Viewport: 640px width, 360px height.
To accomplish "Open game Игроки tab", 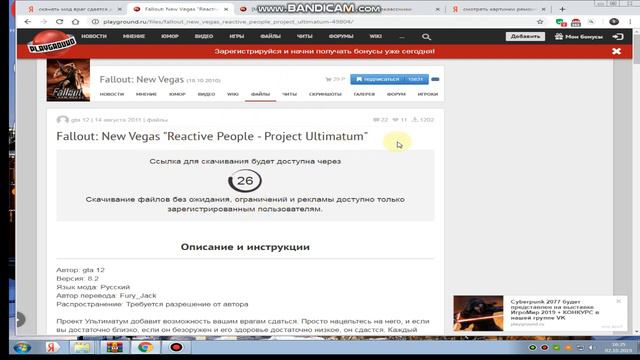I will pos(428,94).
